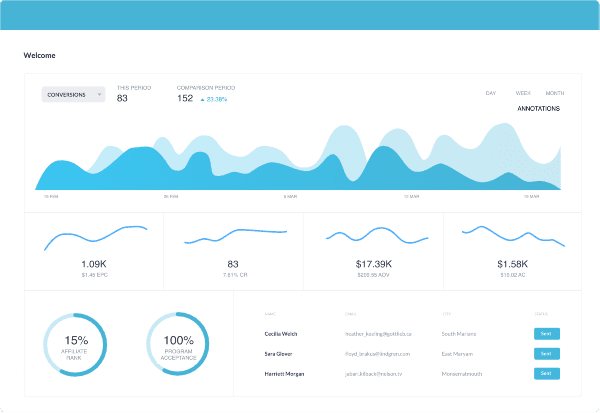This screenshot has height=413, width=600.
Task: Select the $1.58K sparkline card
Action: (511, 250)
